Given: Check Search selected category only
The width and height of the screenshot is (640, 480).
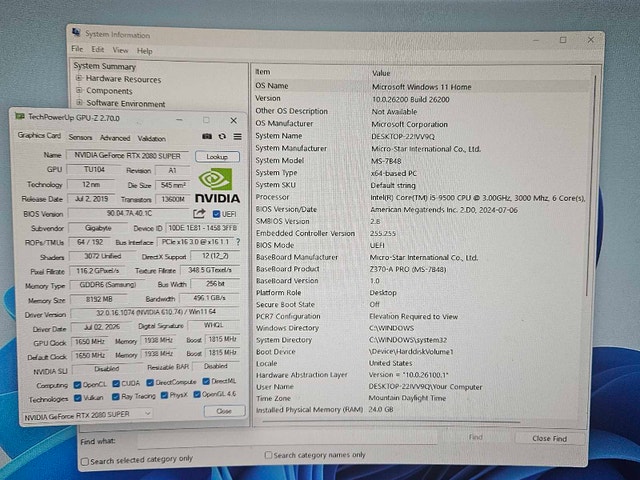Looking at the screenshot, I should tap(85, 462).
